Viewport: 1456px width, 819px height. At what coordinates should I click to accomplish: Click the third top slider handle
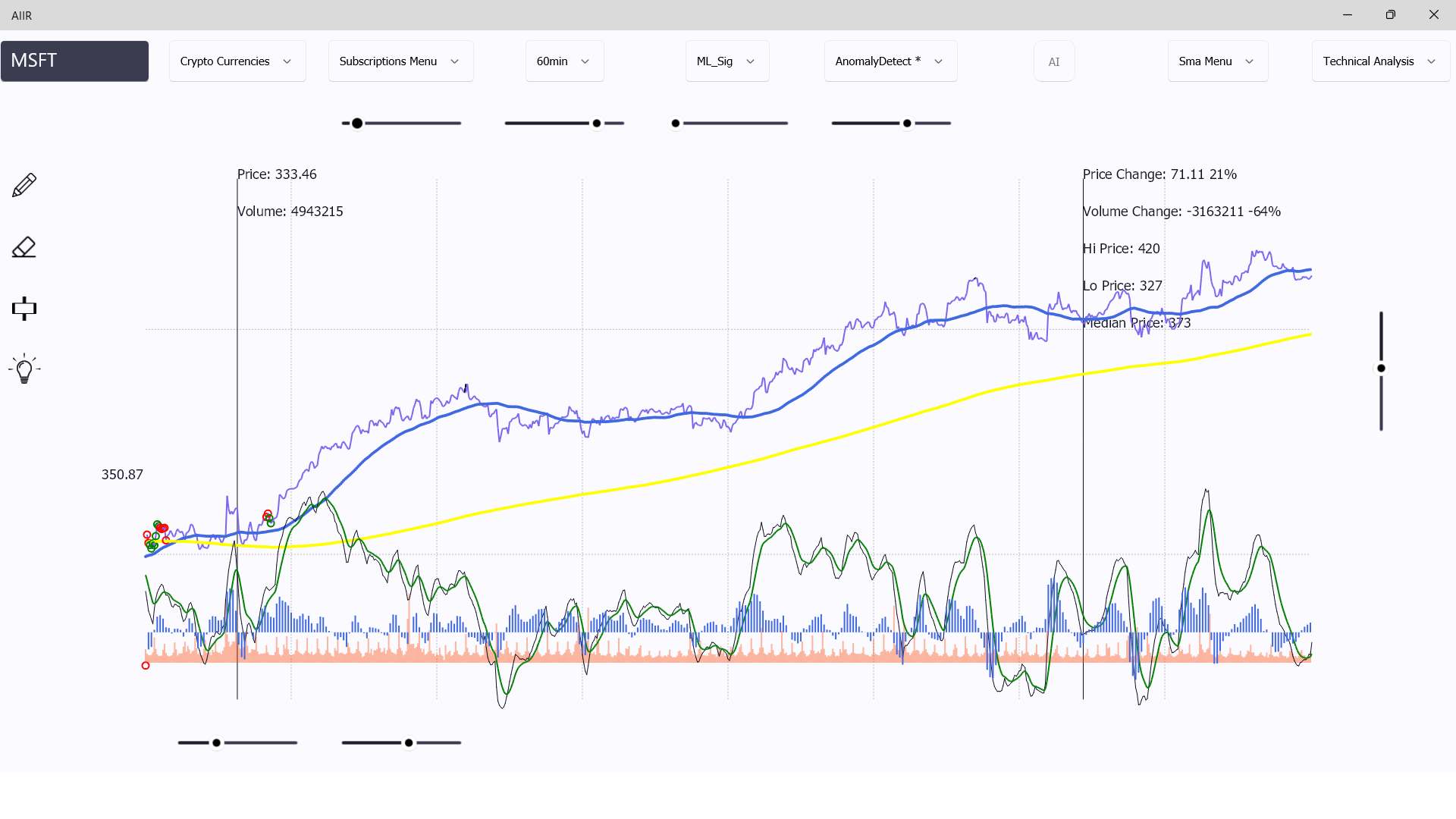point(676,123)
